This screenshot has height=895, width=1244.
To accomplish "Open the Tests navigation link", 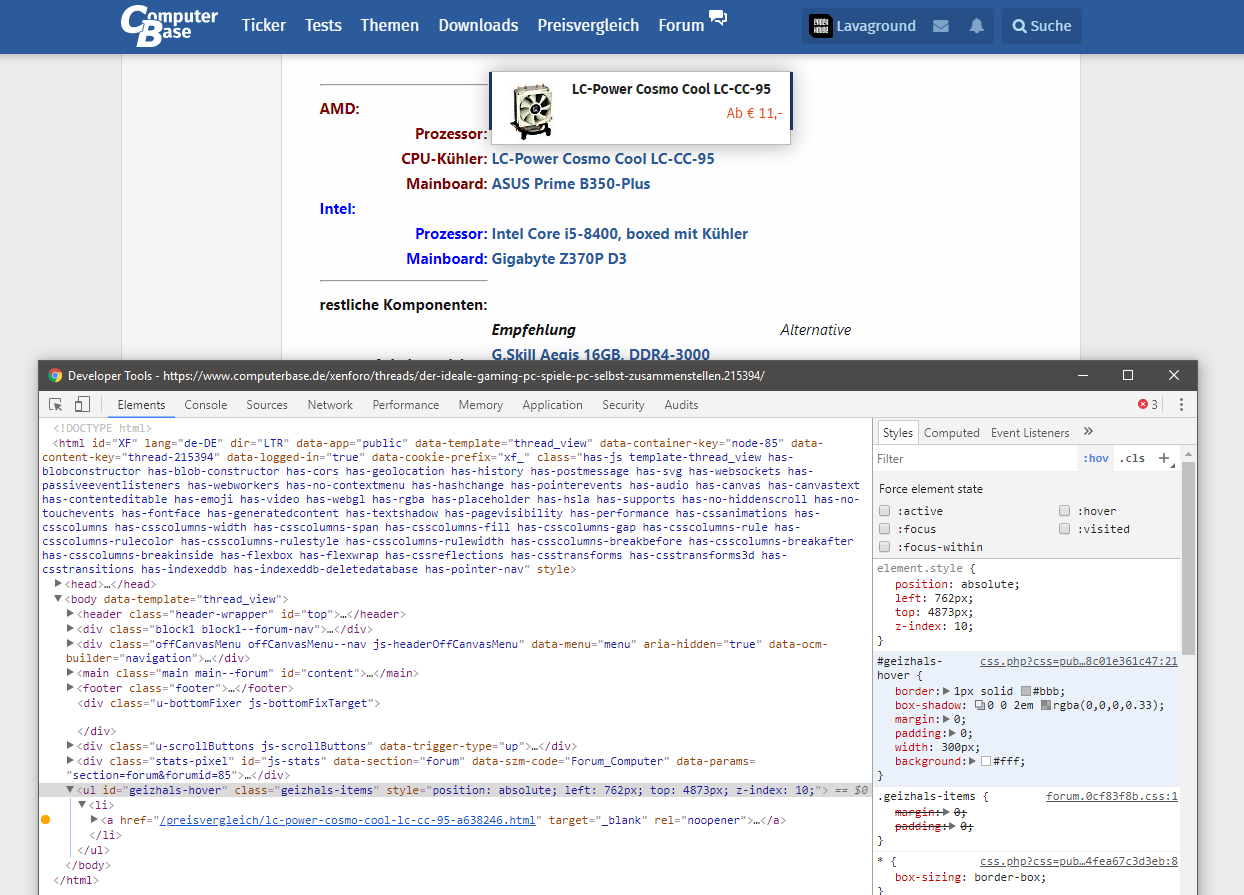I will (323, 26).
